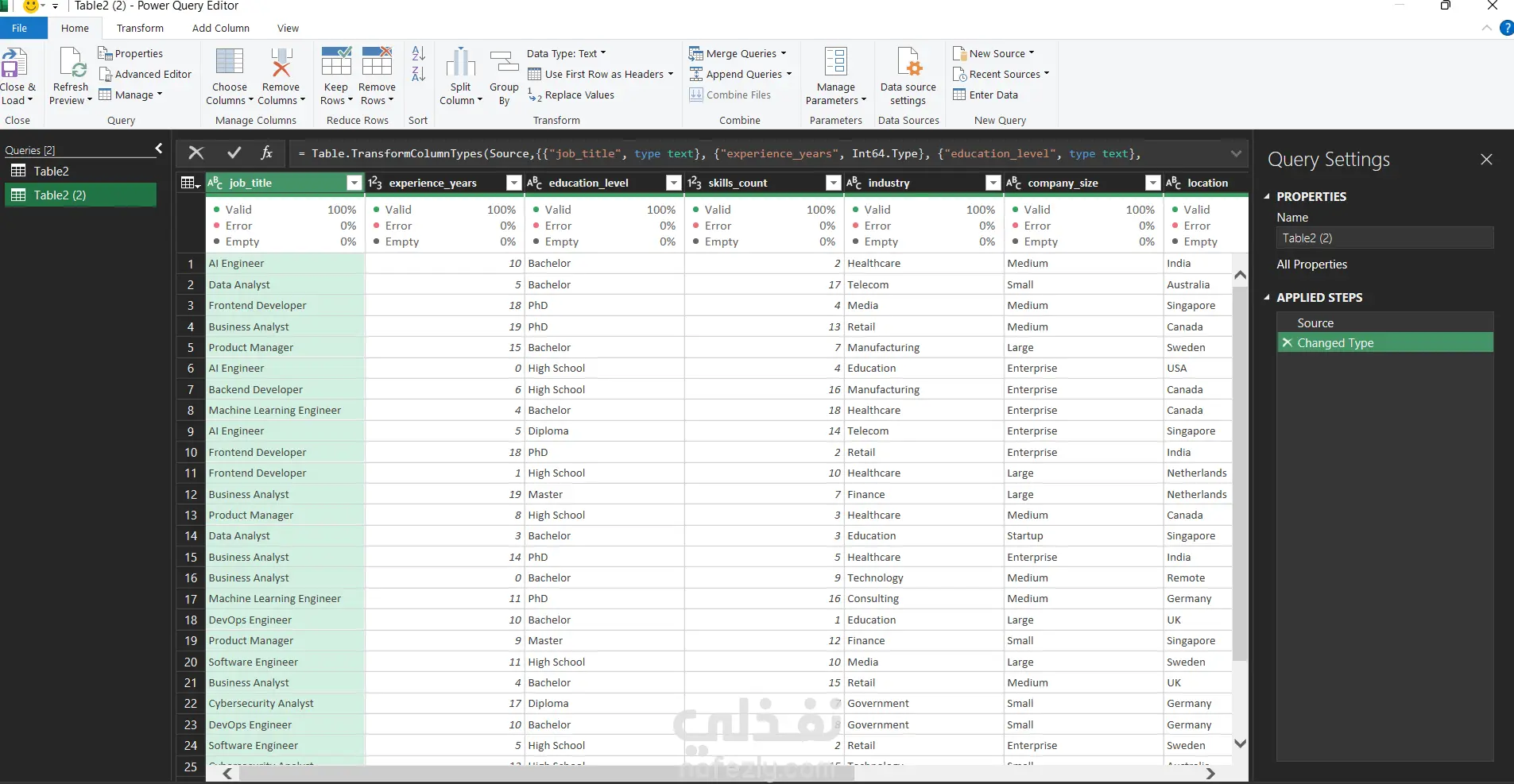Open query Properties
Viewport: 1514px width, 784px height.
click(x=130, y=53)
